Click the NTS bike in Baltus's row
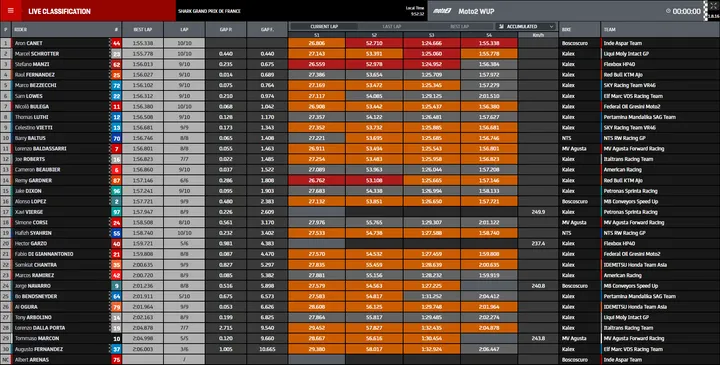Viewport: 720px width, 365px height. pyautogui.click(x=566, y=138)
